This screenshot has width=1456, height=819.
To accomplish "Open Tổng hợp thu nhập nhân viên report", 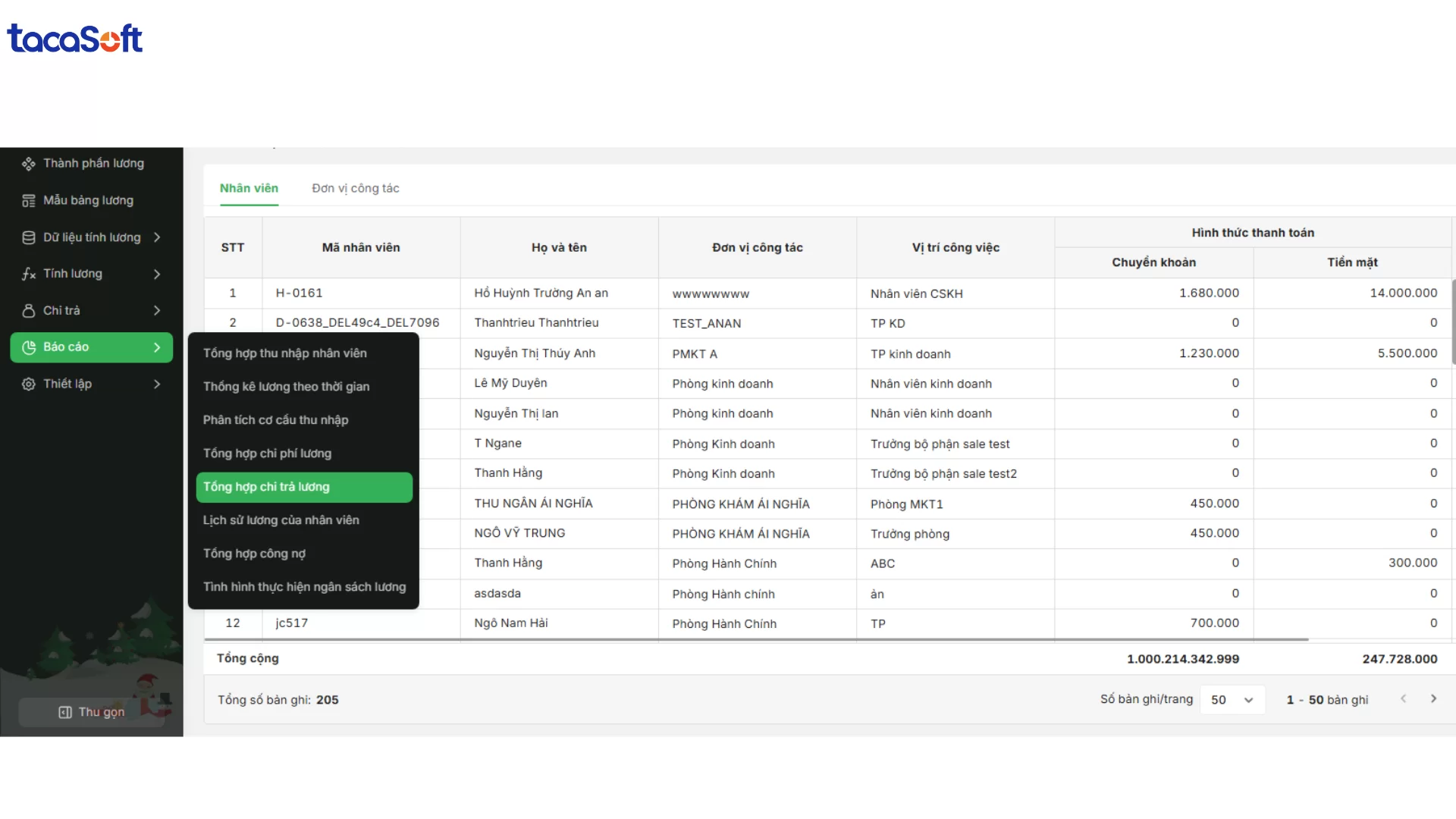I will coord(284,353).
